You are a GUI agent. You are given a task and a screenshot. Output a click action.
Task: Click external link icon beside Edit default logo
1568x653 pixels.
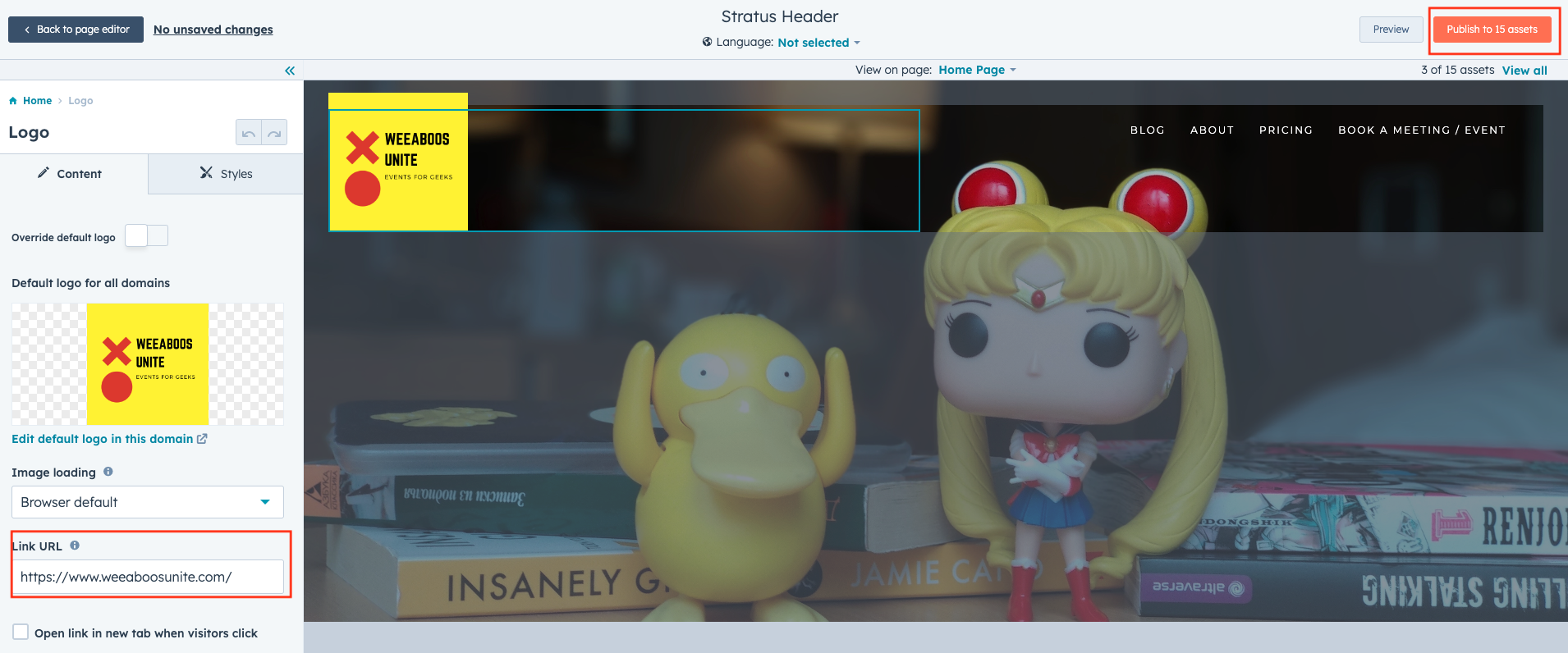(x=202, y=439)
